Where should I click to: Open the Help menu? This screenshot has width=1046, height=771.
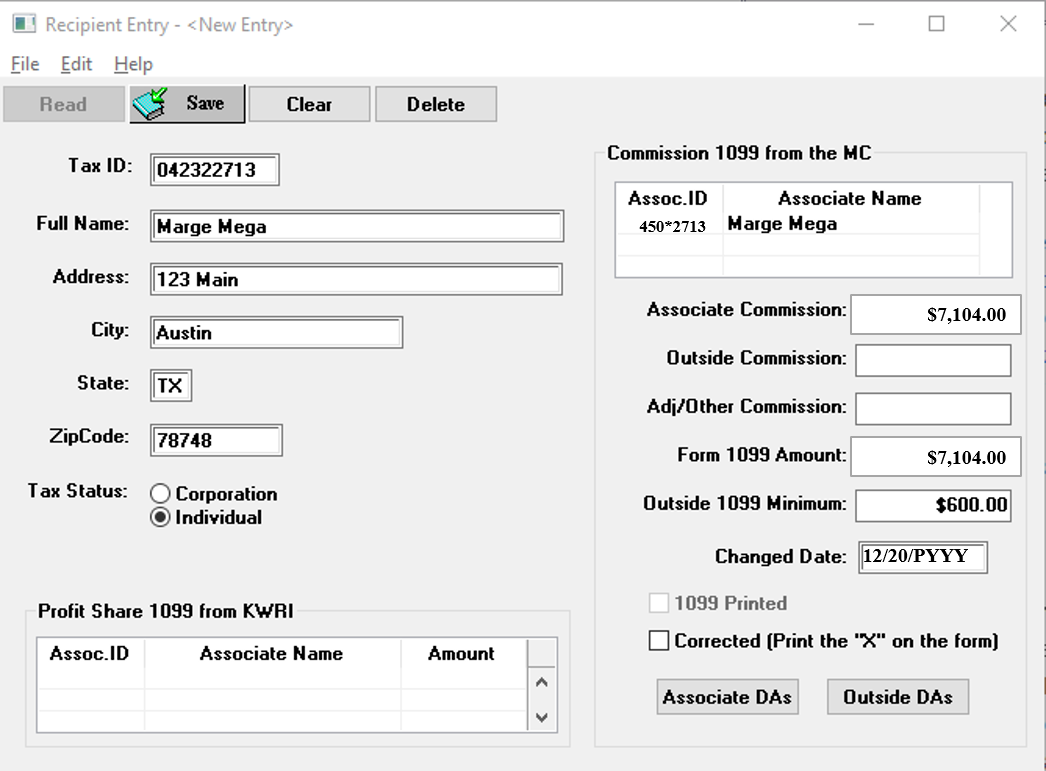[x=133, y=64]
